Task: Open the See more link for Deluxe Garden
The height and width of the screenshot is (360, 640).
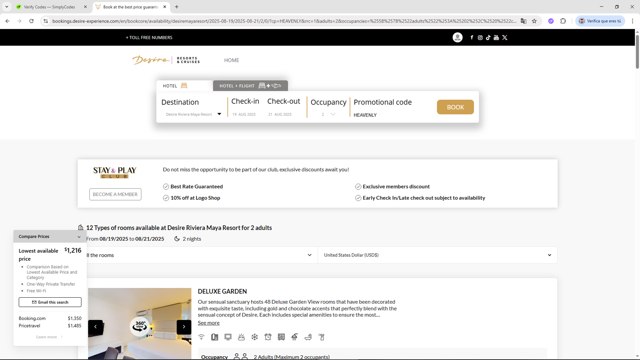Action: [209, 323]
